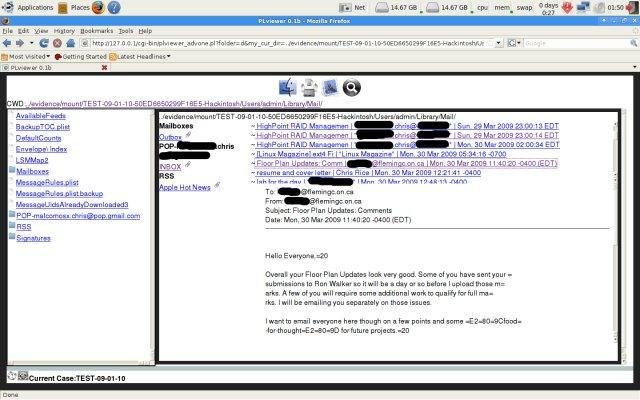Click the paperclip icon next to INBOX

(188, 164)
